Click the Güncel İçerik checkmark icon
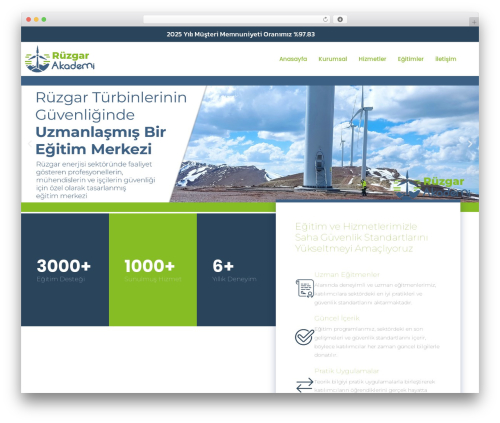This screenshot has width=500, height=423. point(304,337)
